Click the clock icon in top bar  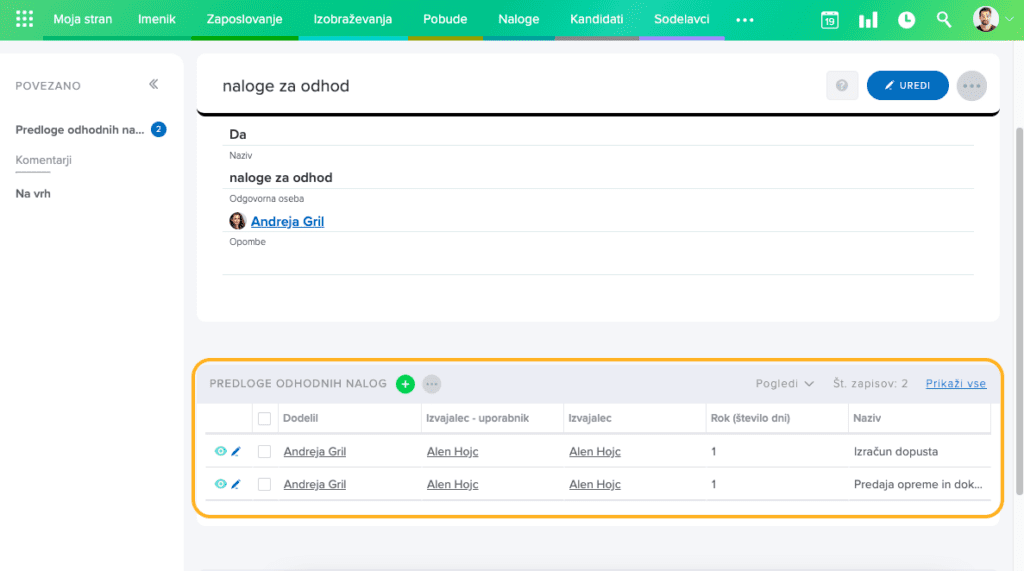pyautogui.click(x=906, y=20)
